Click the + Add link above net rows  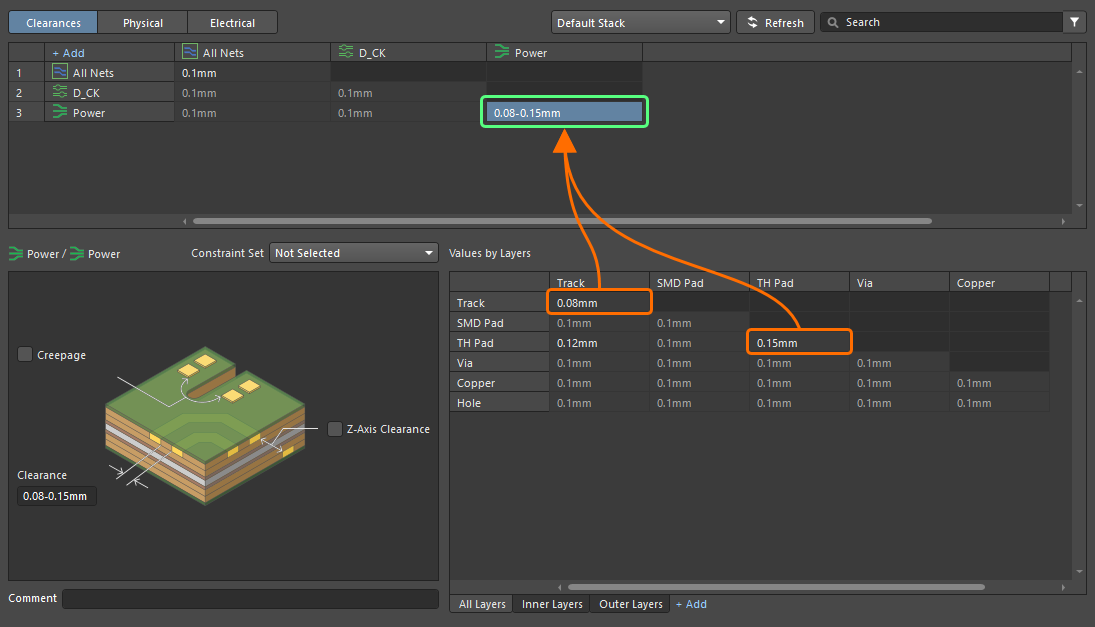pos(68,52)
